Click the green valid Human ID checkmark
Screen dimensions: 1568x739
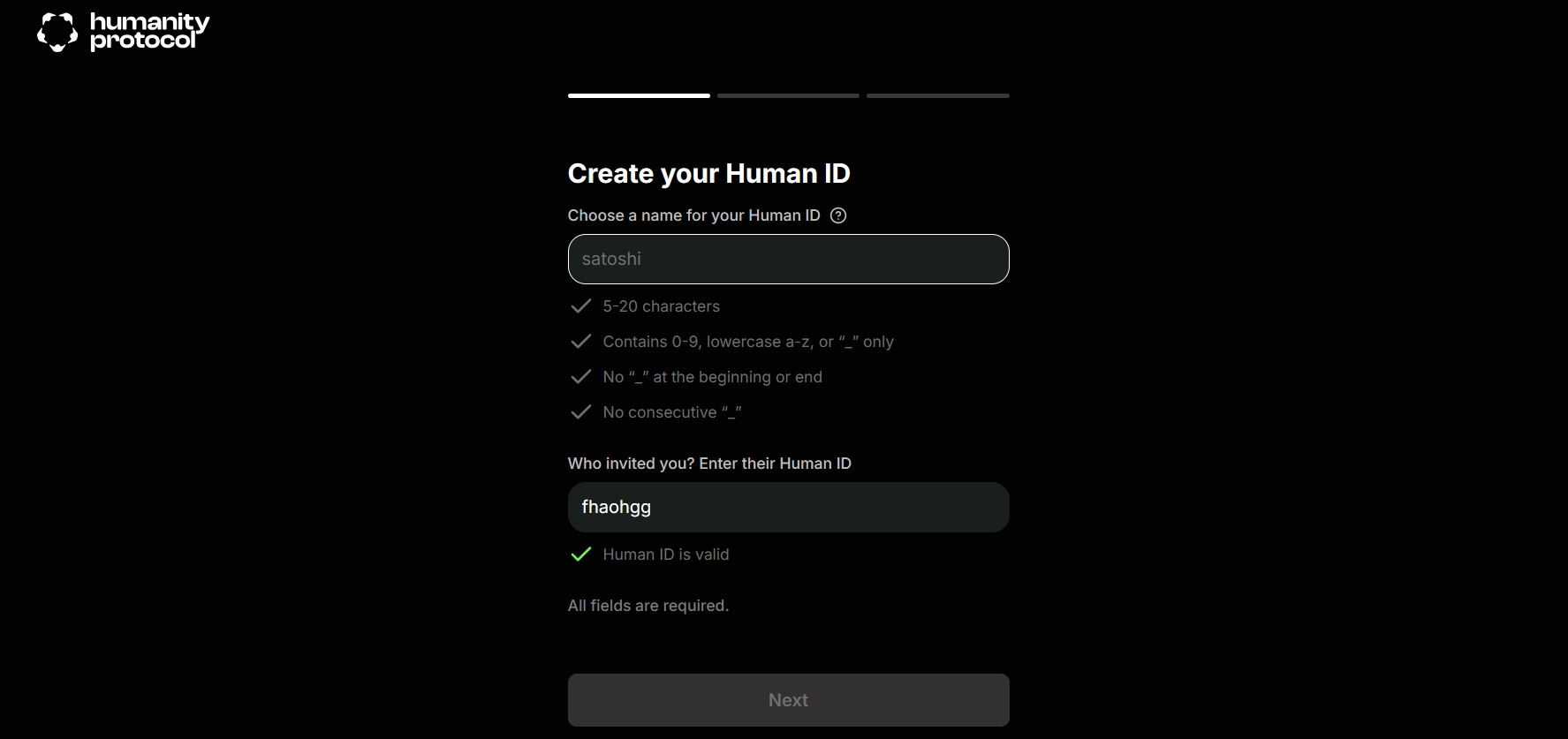(x=580, y=554)
